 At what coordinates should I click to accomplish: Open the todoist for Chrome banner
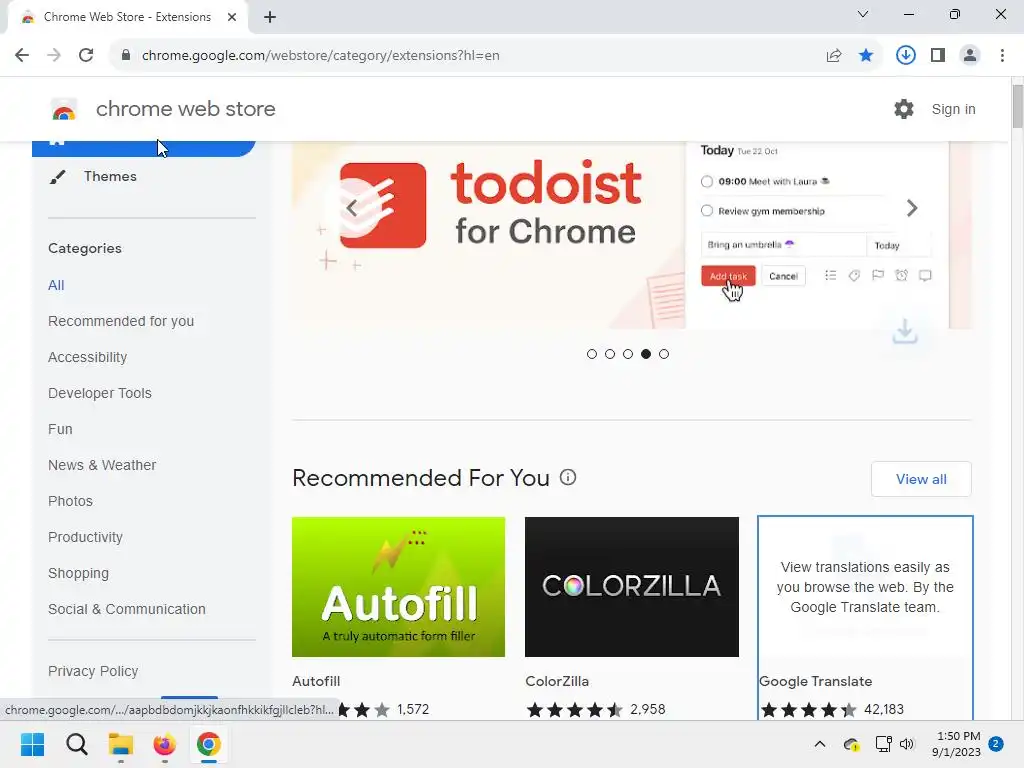pos(632,235)
